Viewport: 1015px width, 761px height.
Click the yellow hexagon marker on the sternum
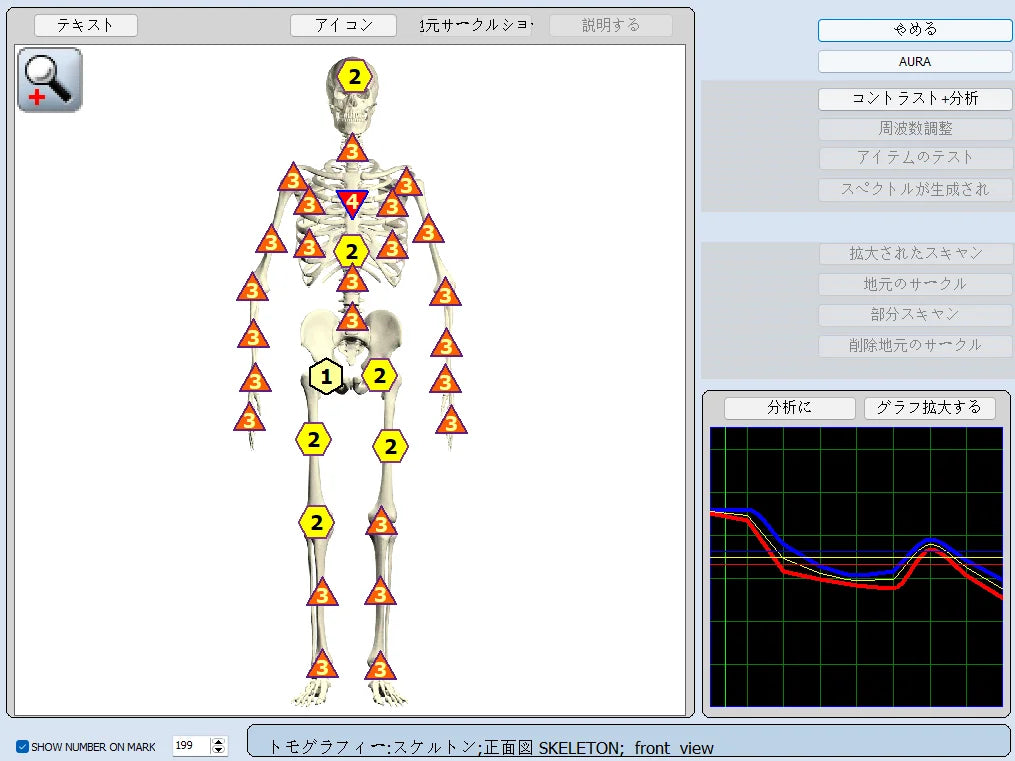351,251
